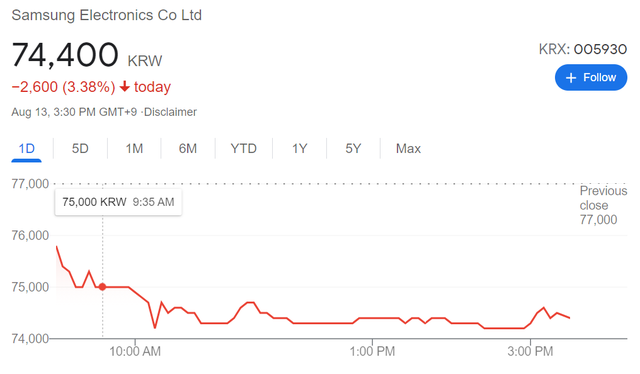This screenshot has width=640, height=374.
Task: Open the 6M chart range
Action: pyautogui.click(x=188, y=149)
